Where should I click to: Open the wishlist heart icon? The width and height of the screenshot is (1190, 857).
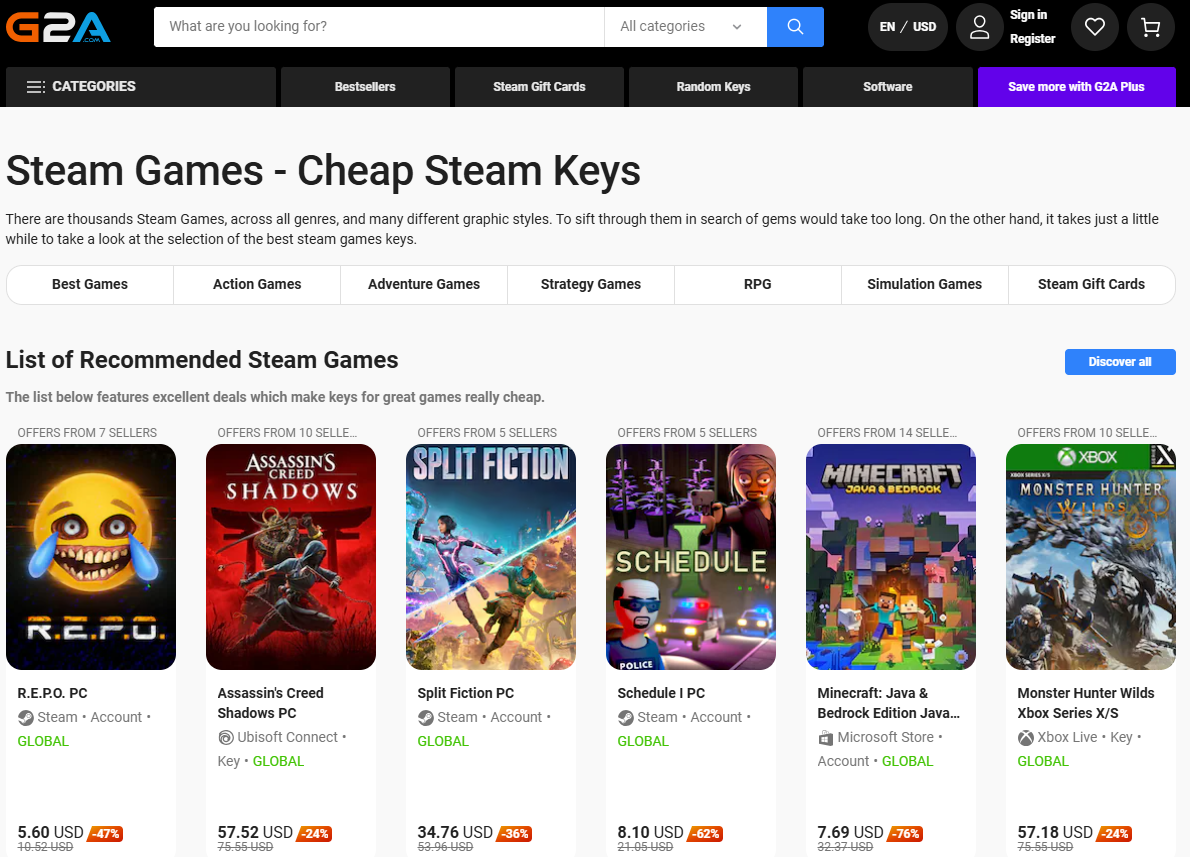pyautogui.click(x=1095, y=27)
